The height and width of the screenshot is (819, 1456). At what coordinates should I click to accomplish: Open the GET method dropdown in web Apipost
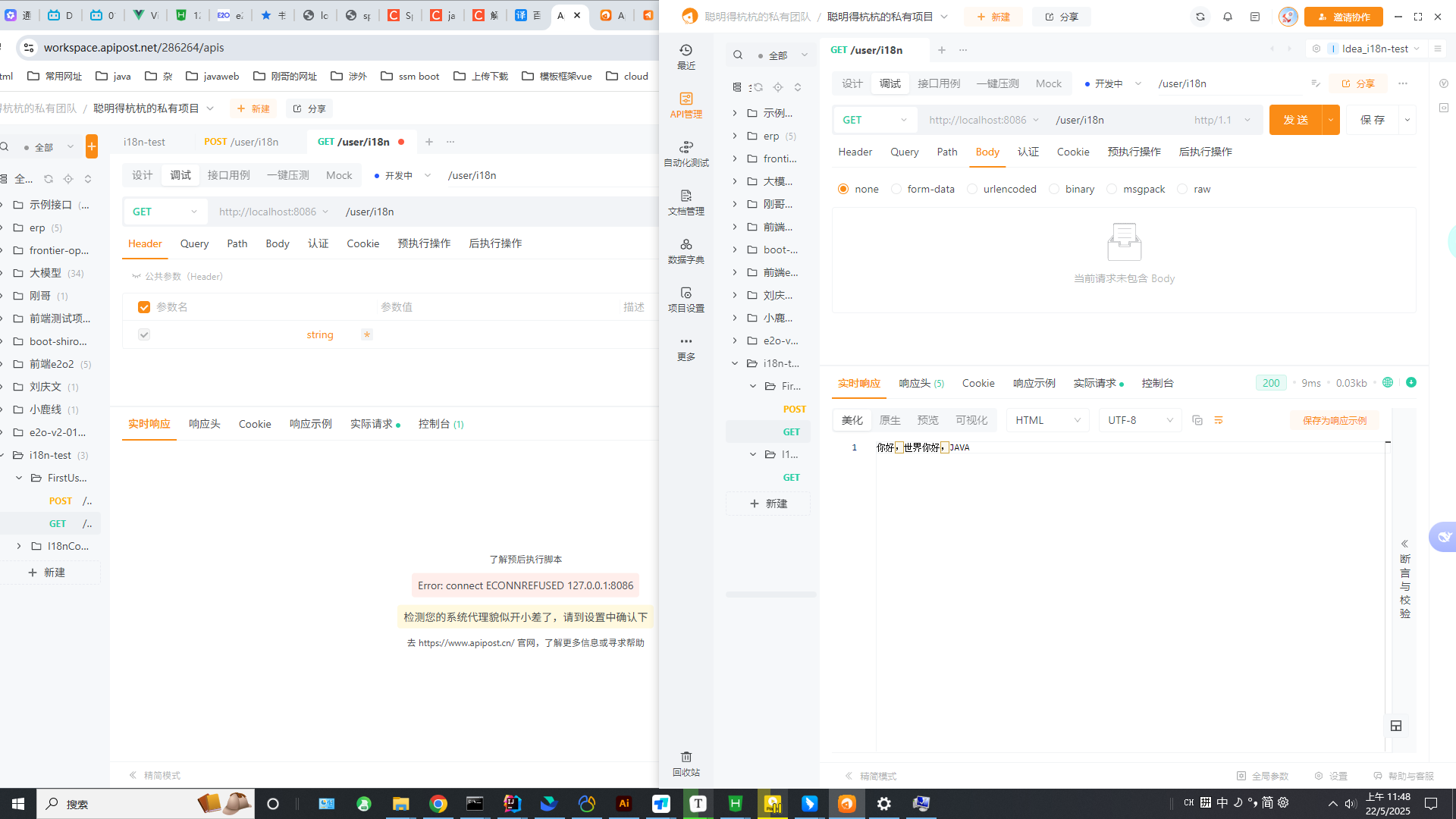(165, 212)
